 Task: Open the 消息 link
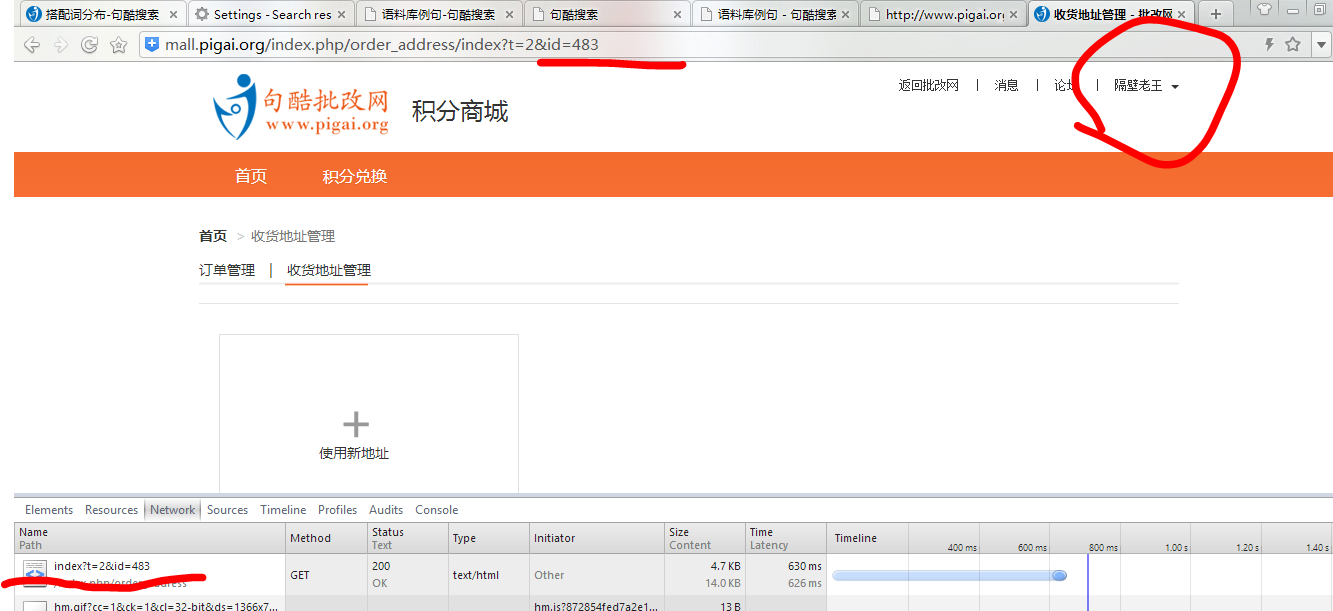click(x=1006, y=86)
